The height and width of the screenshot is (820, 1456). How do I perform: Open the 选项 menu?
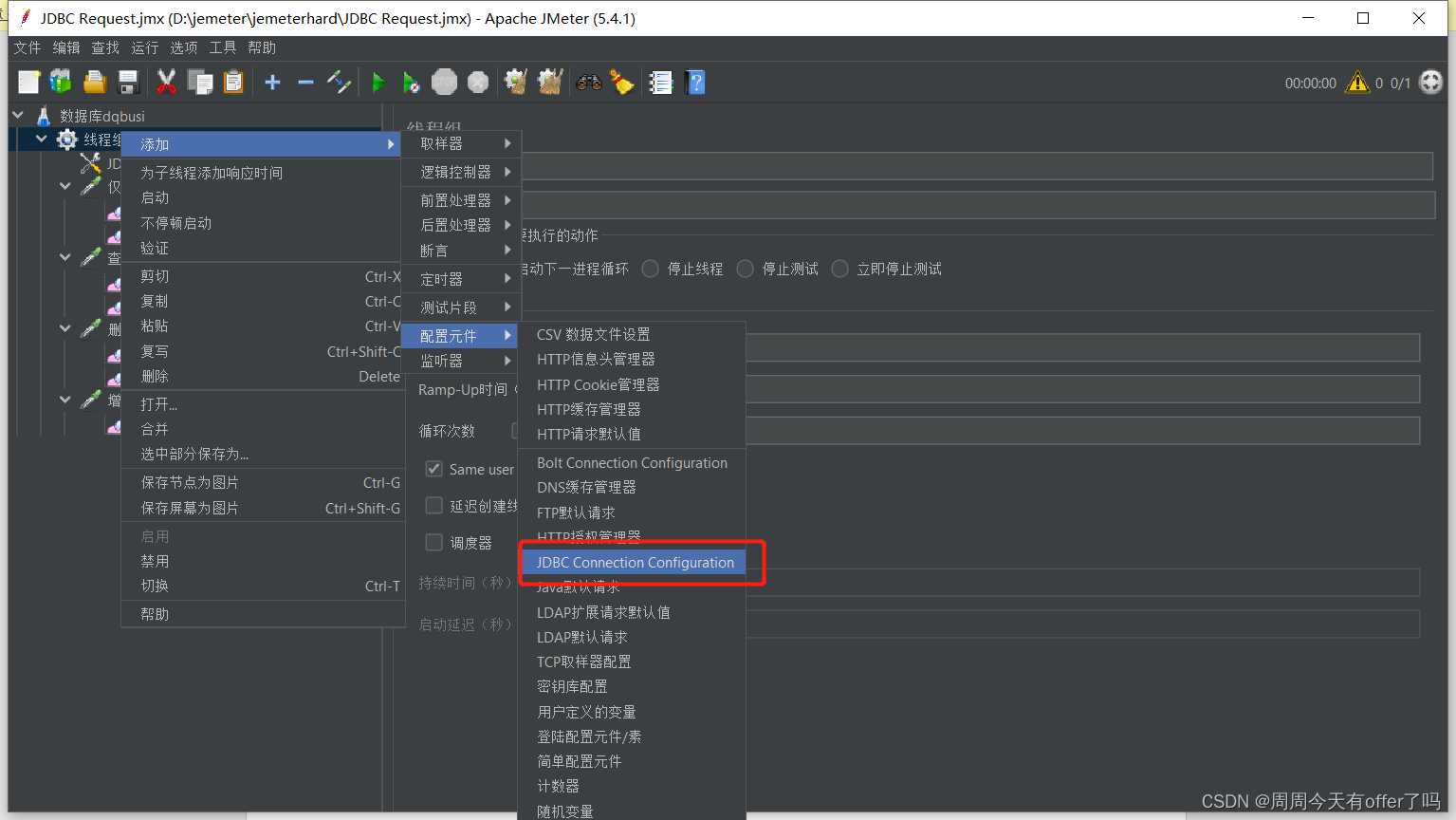[184, 47]
